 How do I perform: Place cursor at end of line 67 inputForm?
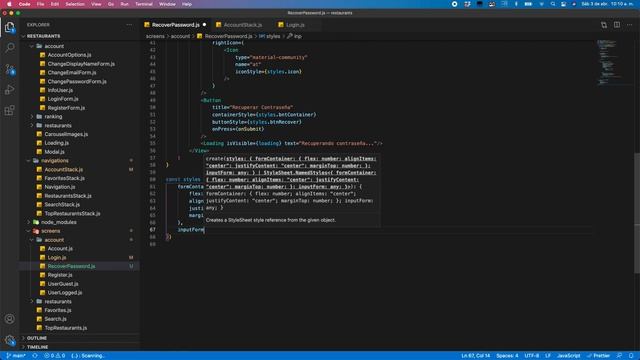(x=204, y=230)
